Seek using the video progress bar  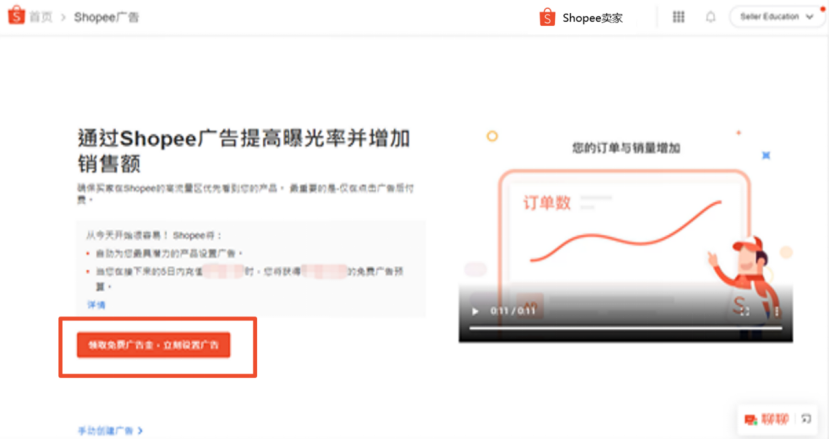point(626,328)
